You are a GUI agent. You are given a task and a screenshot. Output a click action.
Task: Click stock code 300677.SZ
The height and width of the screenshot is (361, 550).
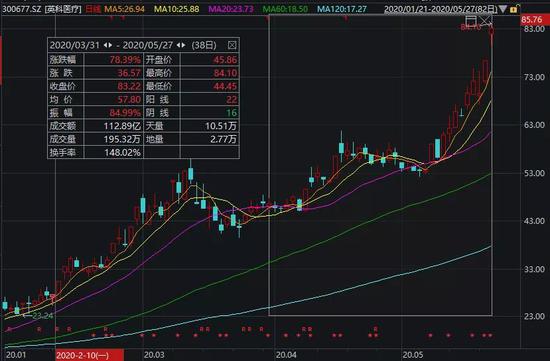pyautogui.click(x=21, y=9)
